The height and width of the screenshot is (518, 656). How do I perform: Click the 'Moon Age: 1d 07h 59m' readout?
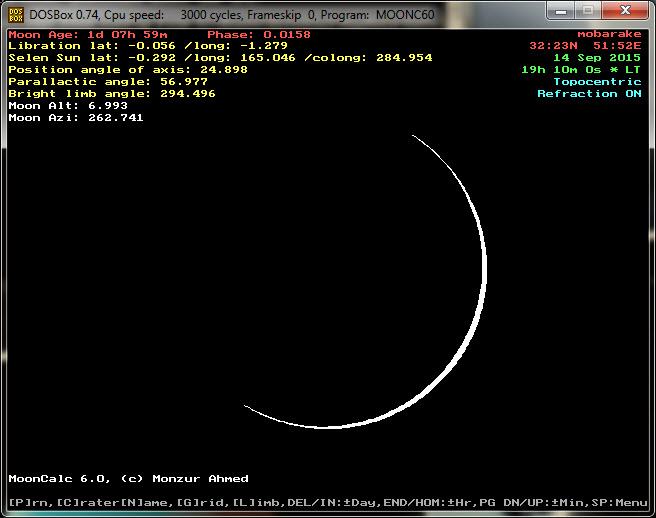tap(88, 35)
